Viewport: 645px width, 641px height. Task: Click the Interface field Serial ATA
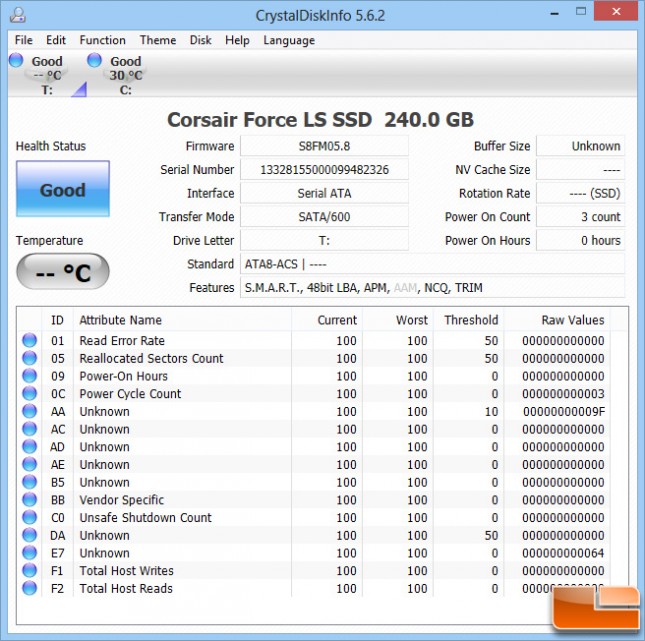pos(324,193)
